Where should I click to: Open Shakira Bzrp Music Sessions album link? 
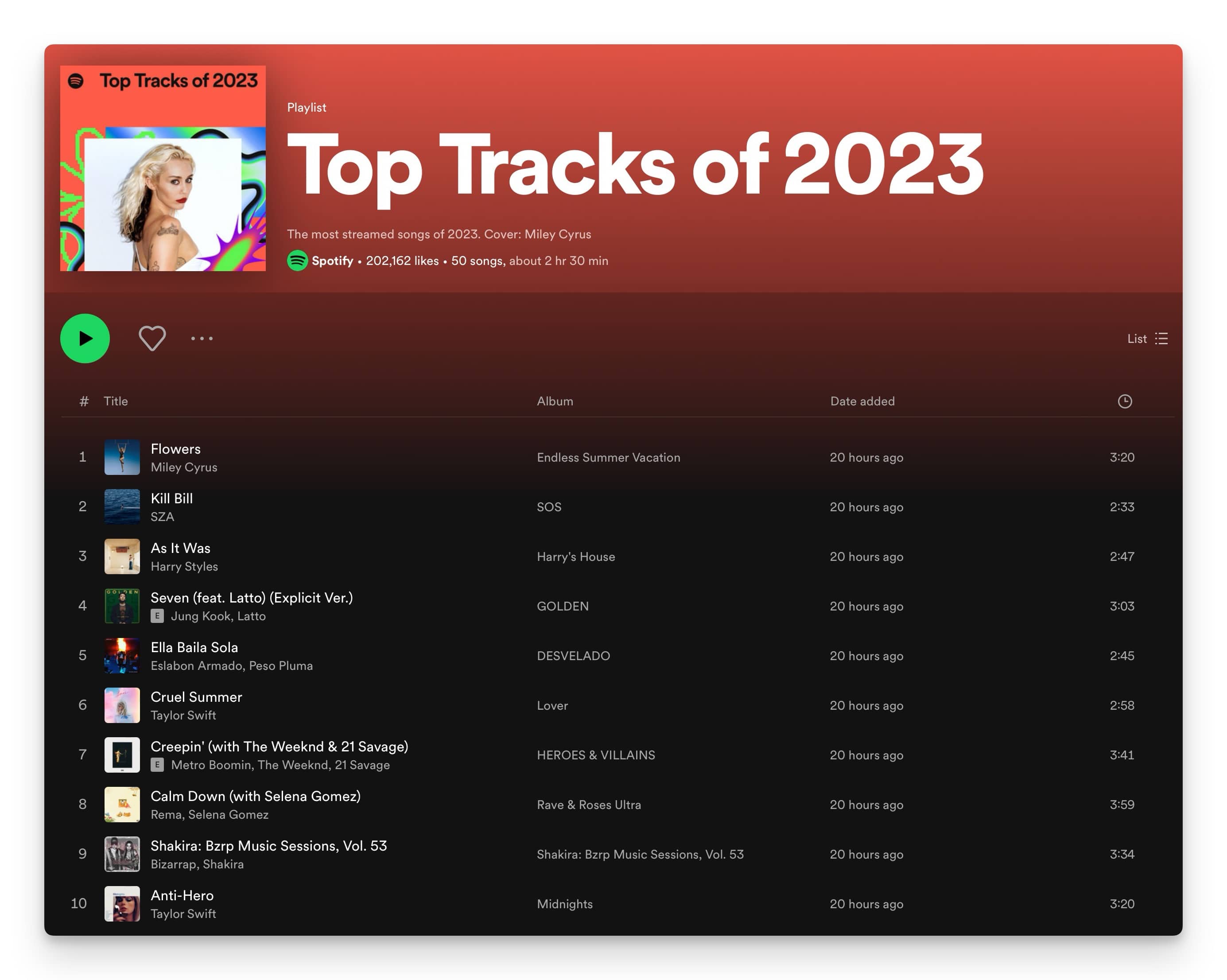pos(640,854)
